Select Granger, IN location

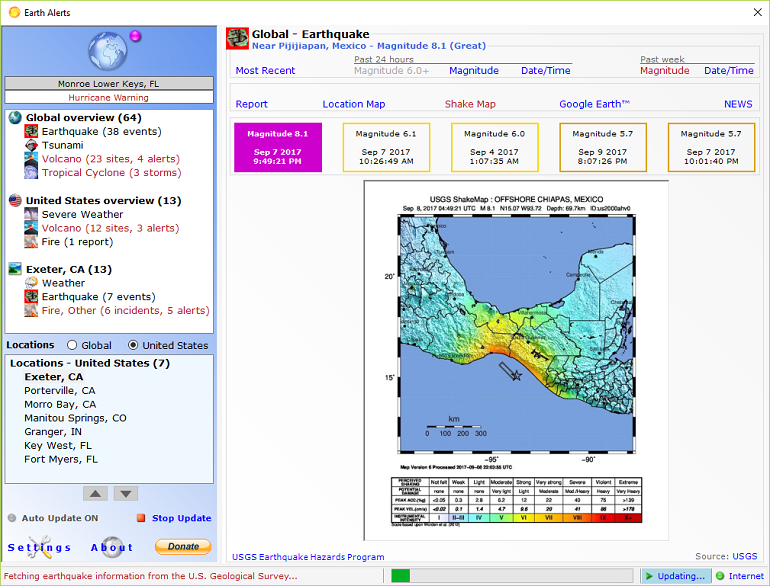coord(53,432)
